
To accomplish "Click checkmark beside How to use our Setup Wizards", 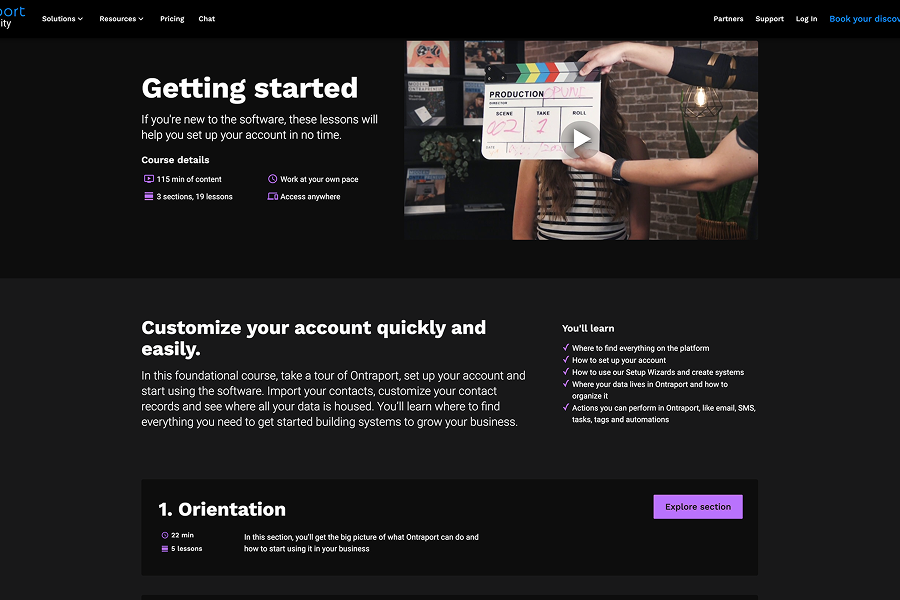I will 566,371.
